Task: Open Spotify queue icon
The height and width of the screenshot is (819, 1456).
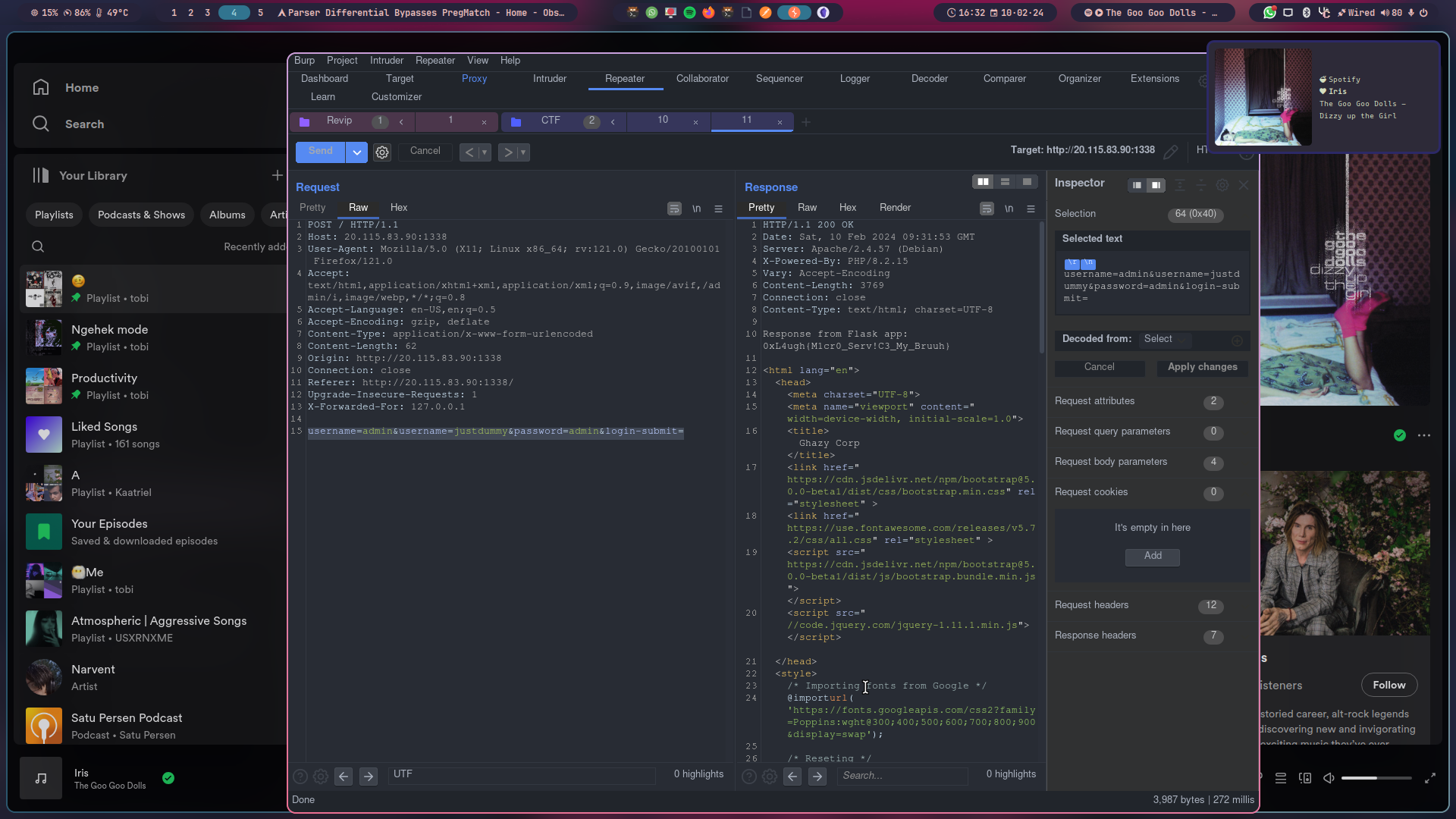Action: point(1281,778)
